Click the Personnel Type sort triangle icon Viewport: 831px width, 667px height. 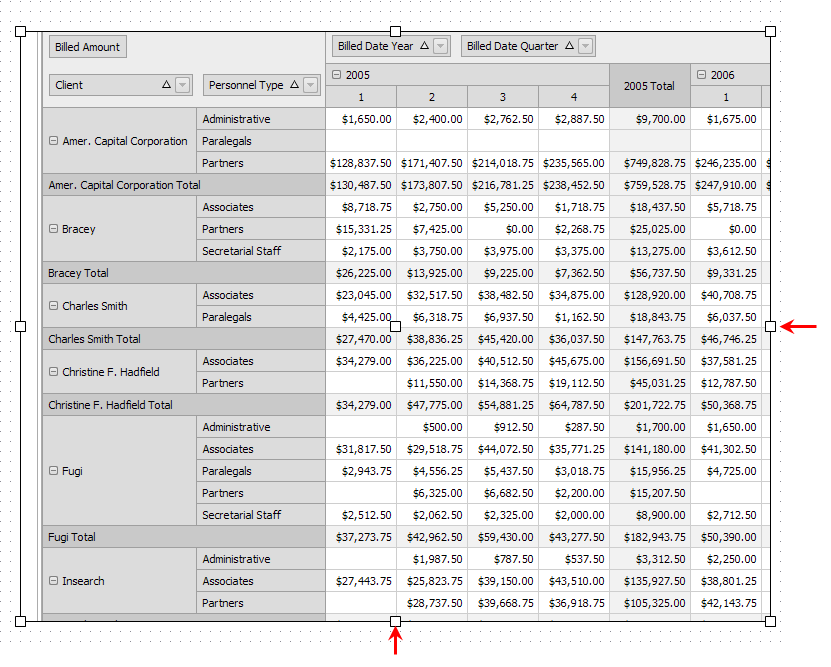(x=295, y=85)
